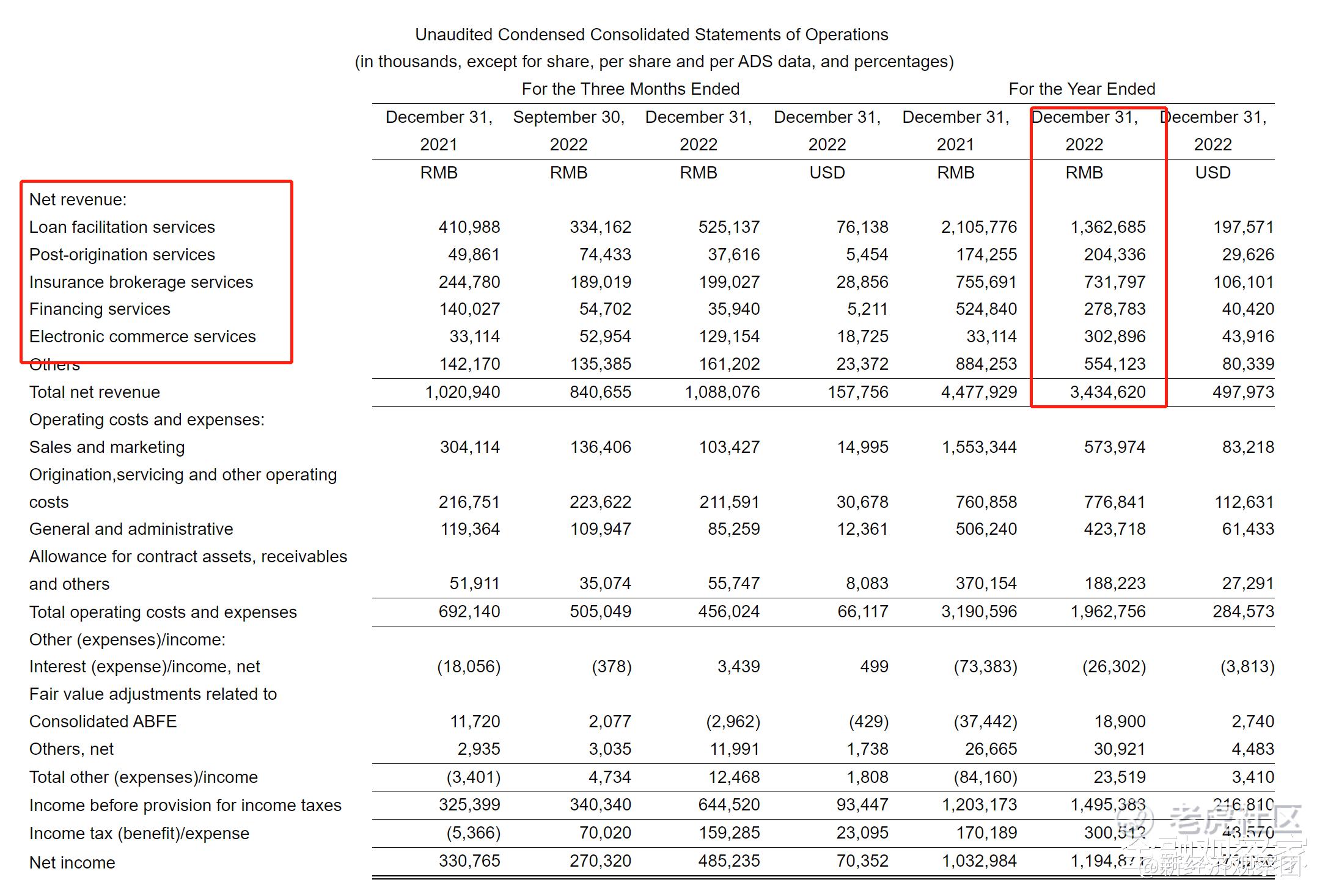The image size is (1328, 896).
Task: Click the 'Sales and marketing' row label
Action: coord(106,447)
